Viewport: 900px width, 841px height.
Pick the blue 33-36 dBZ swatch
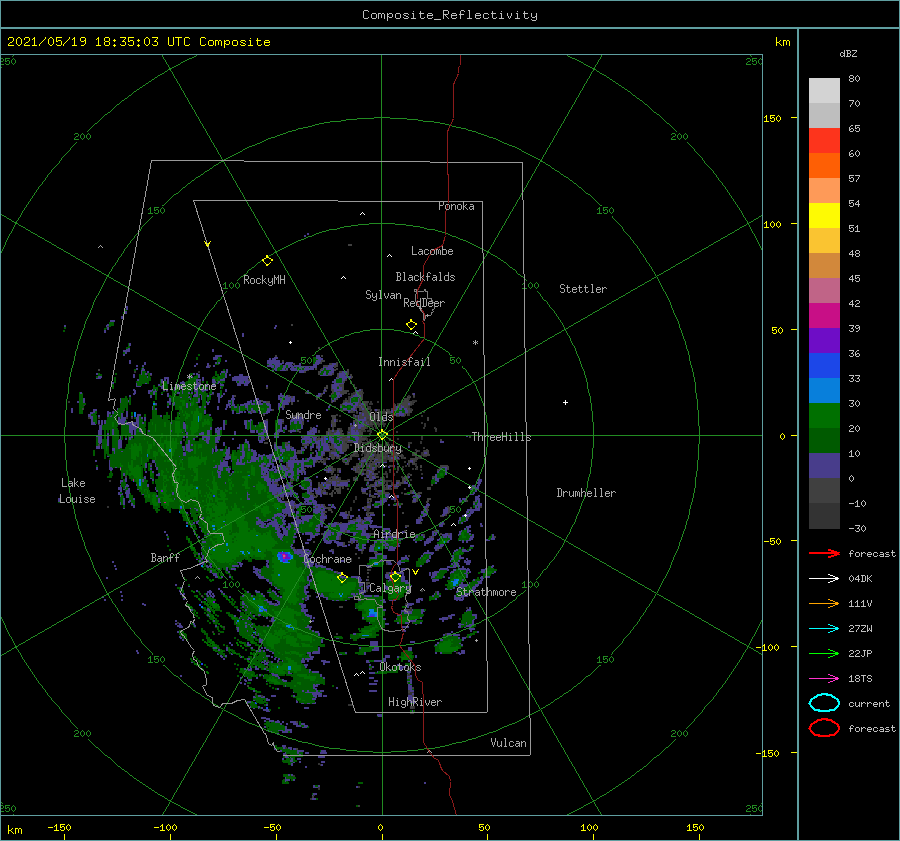[x=824, y=366]
